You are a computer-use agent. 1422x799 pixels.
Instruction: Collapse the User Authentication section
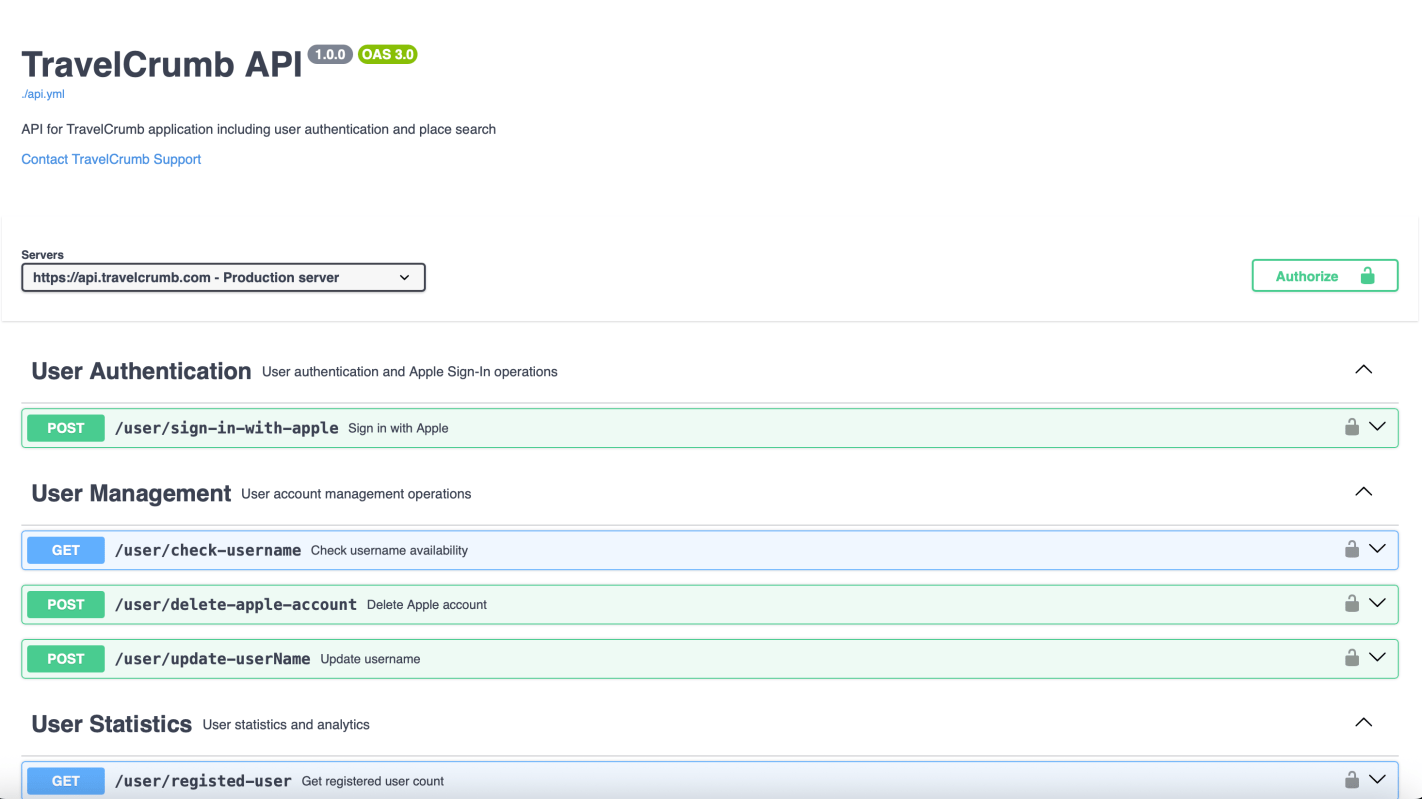pos(1363,370)
